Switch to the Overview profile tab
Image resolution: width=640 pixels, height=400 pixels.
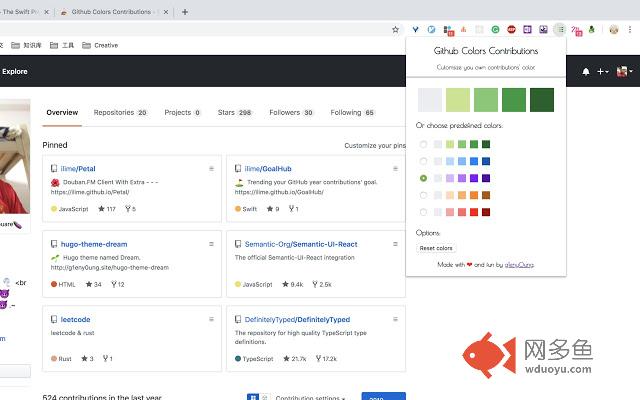pos(62,112)
